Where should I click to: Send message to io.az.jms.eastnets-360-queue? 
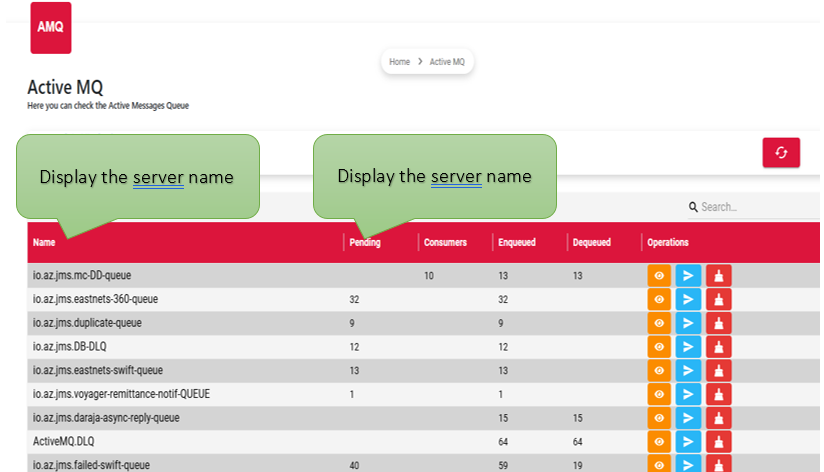[688, 300]
